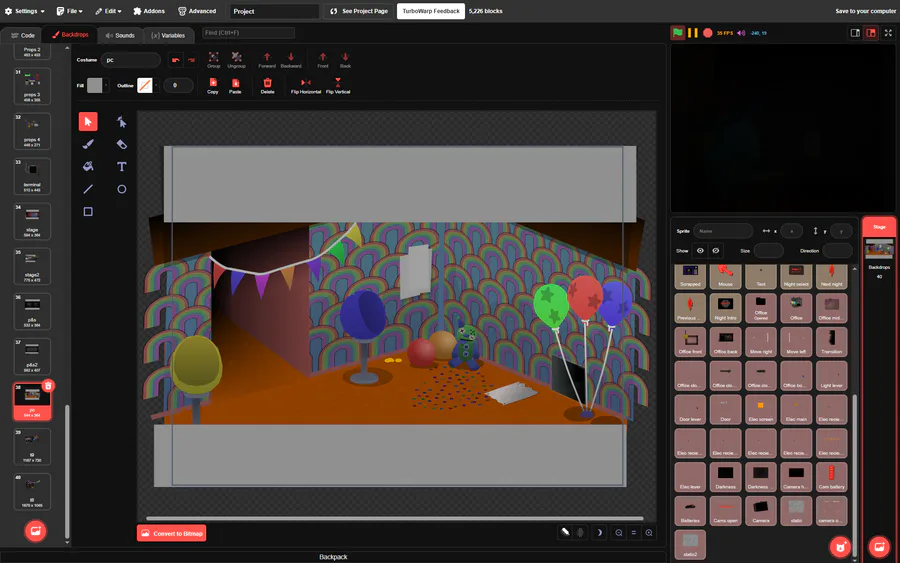Zoom in on the costume canvas

point(649,533)
